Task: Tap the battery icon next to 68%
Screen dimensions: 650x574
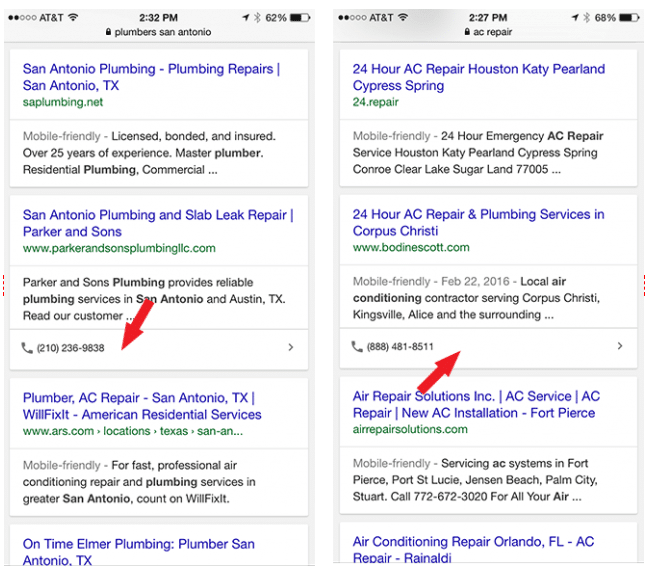Action: 629,18
